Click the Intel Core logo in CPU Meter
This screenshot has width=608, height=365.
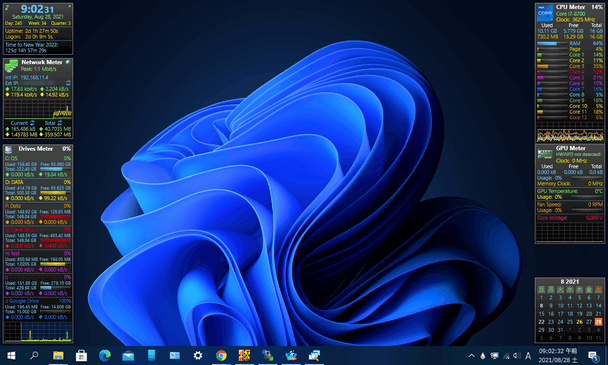(x=545, y=13)
